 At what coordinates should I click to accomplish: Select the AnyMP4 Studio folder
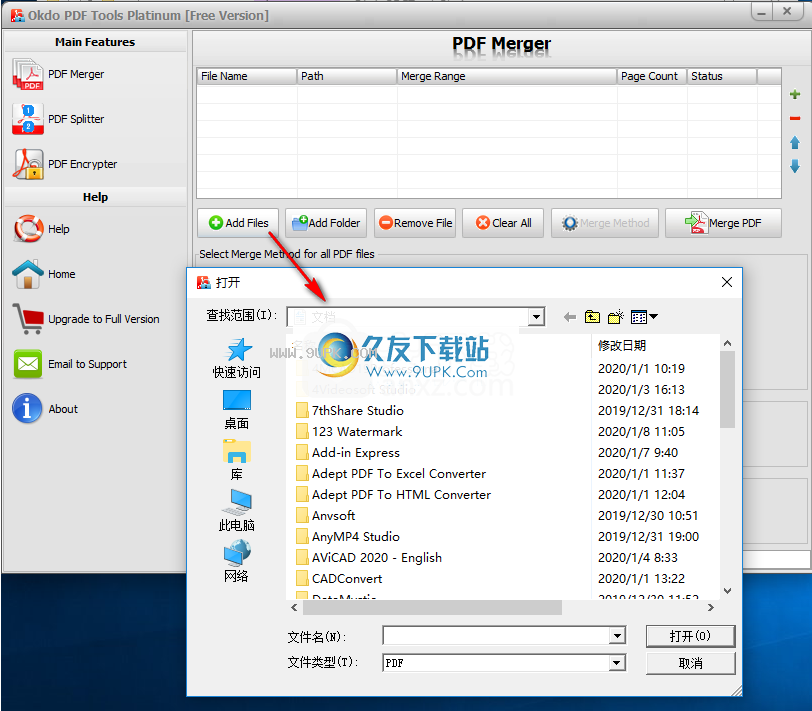click(x=348, y=536)
